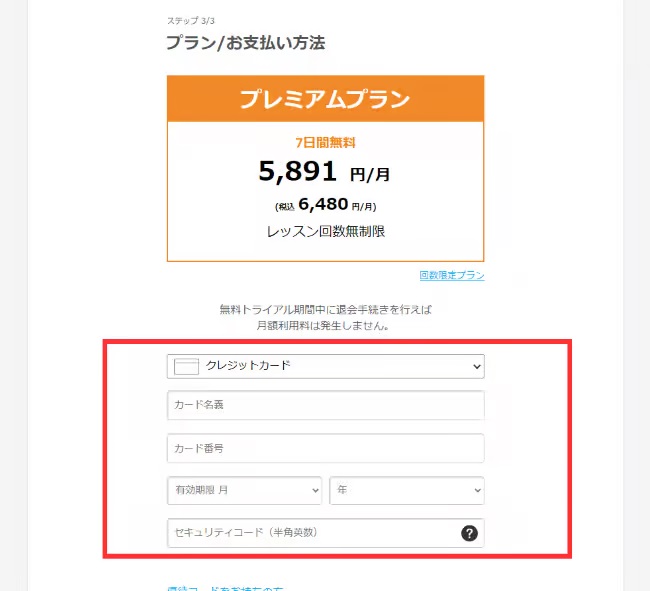Select the セキュリティコード input field

click(310, 533)
